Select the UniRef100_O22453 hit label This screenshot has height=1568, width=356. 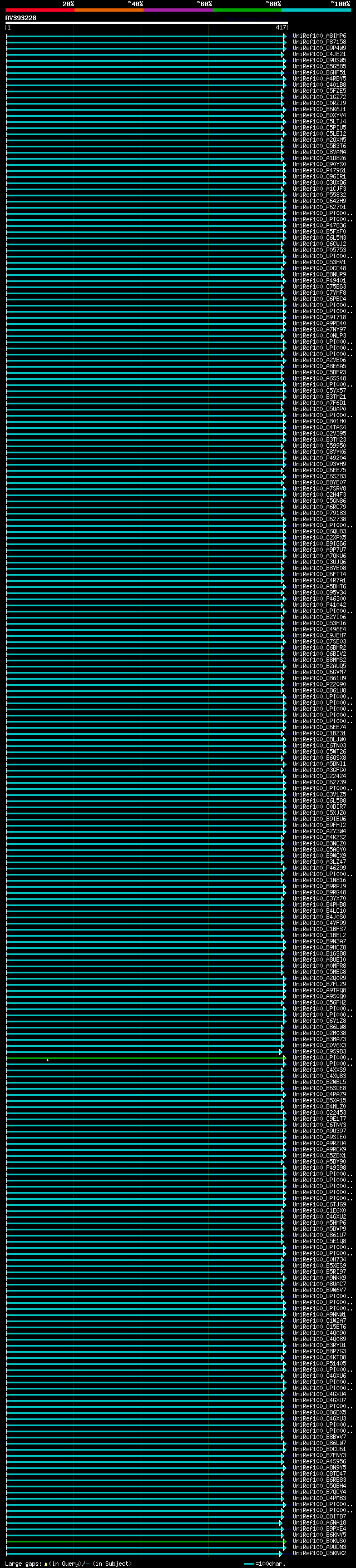[x=319, y=1112]
